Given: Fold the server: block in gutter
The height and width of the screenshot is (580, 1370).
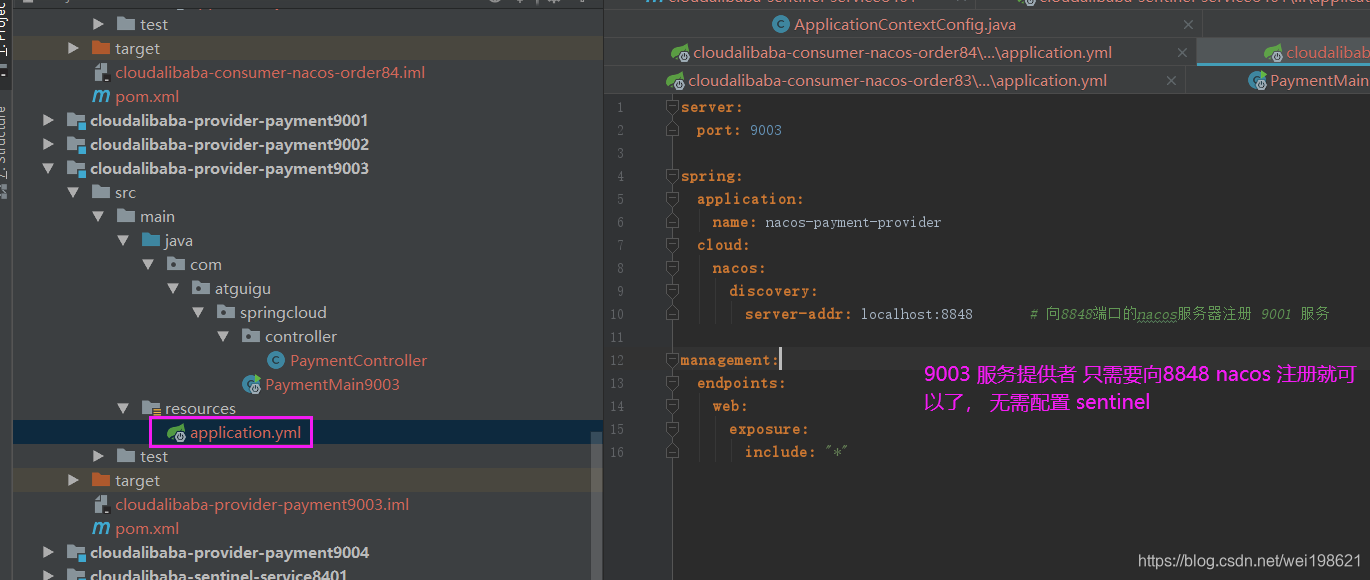Looking at the screenshot, I should 673,107.
